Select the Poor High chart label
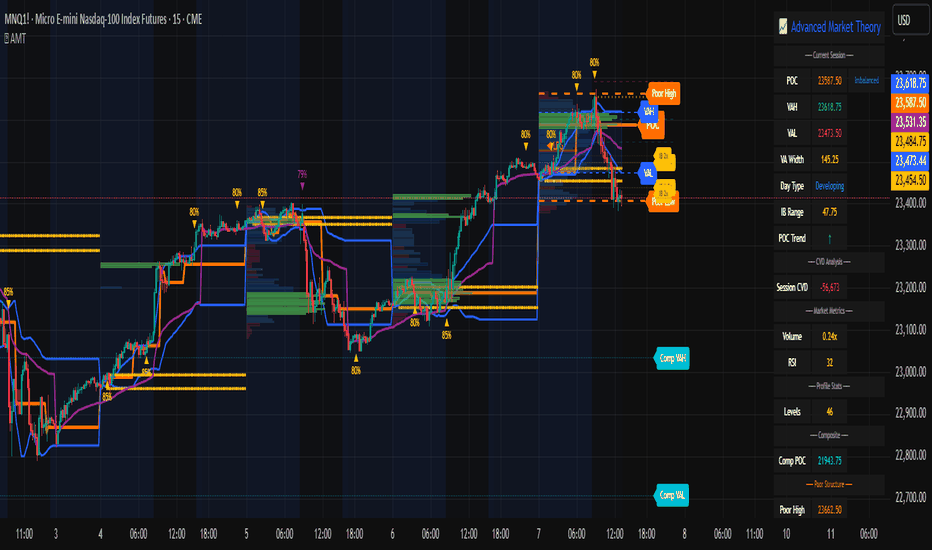 tap(663, 93)
